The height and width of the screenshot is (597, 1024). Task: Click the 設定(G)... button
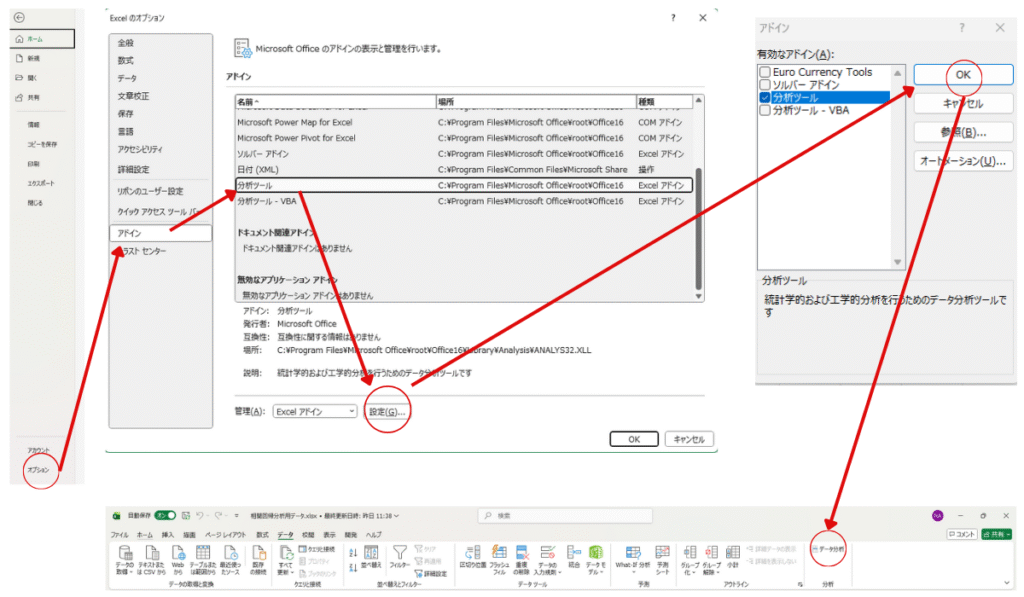coord(388,411)
